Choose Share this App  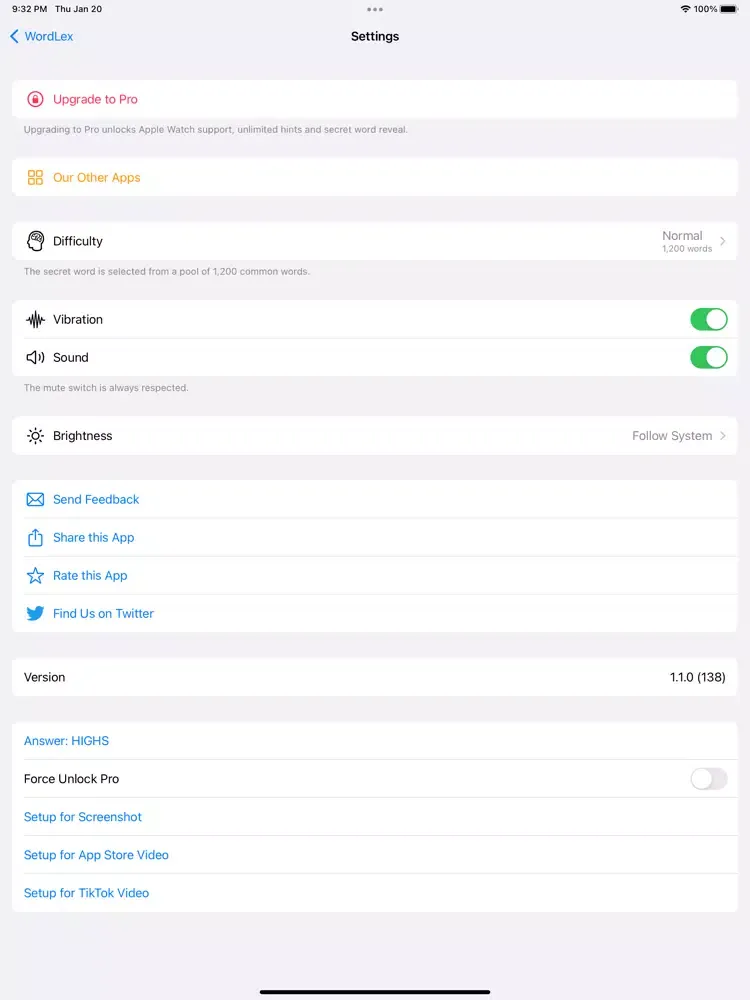pyautogui.click(x=375, y=538)
